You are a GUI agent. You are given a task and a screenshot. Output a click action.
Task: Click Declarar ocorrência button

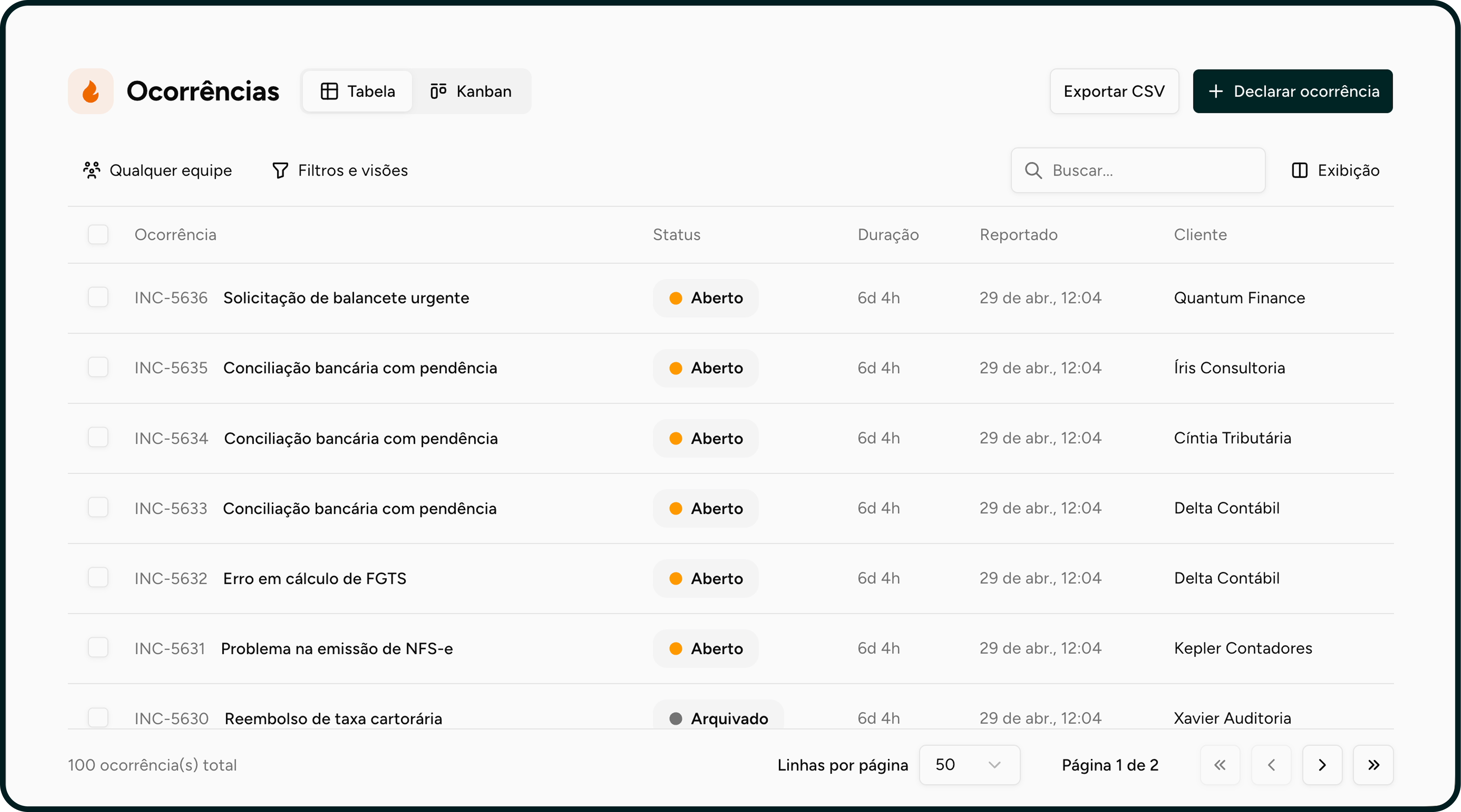(1293, 91)
